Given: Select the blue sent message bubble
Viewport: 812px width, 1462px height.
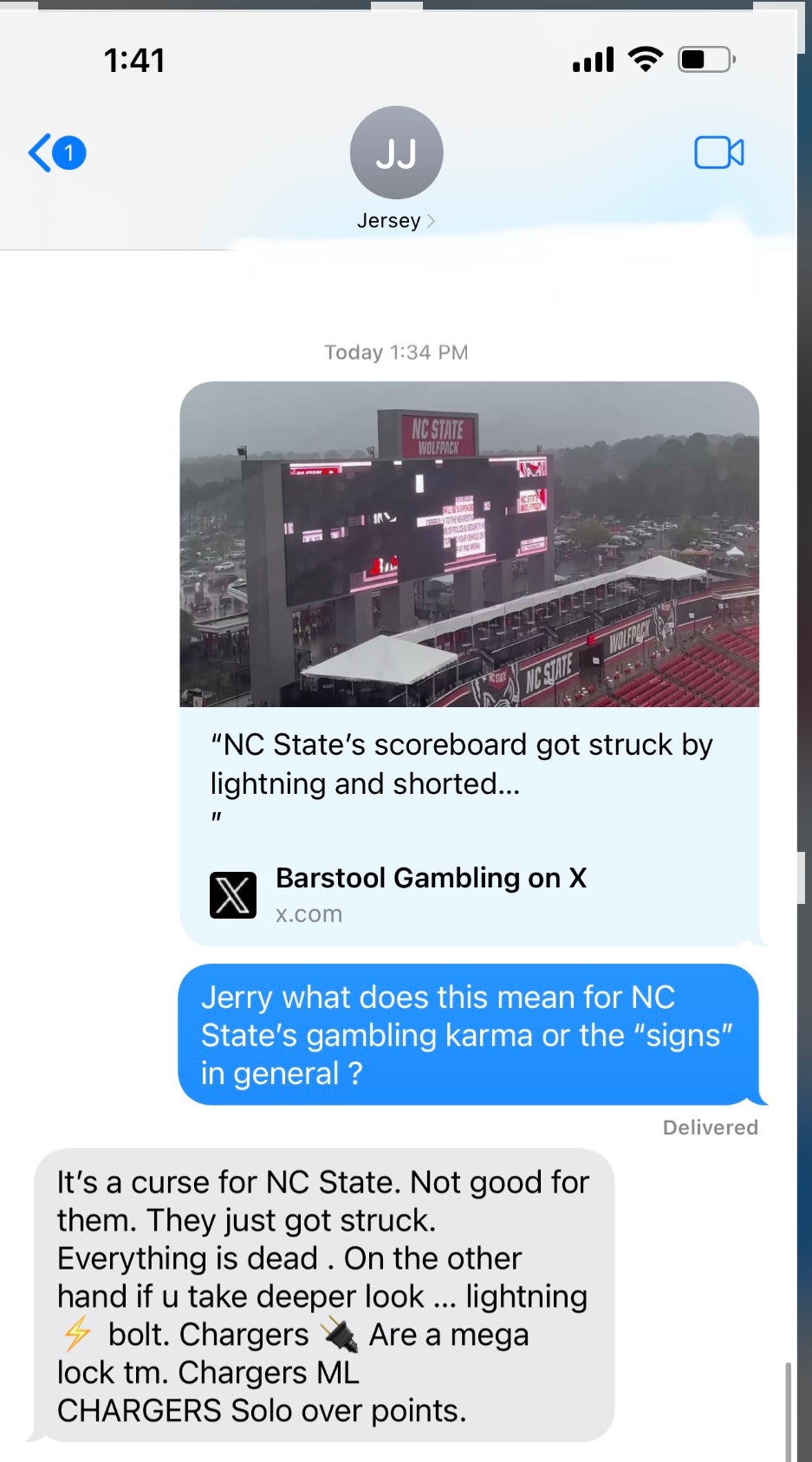Looking at the screenshot, I should point(469,1035).
